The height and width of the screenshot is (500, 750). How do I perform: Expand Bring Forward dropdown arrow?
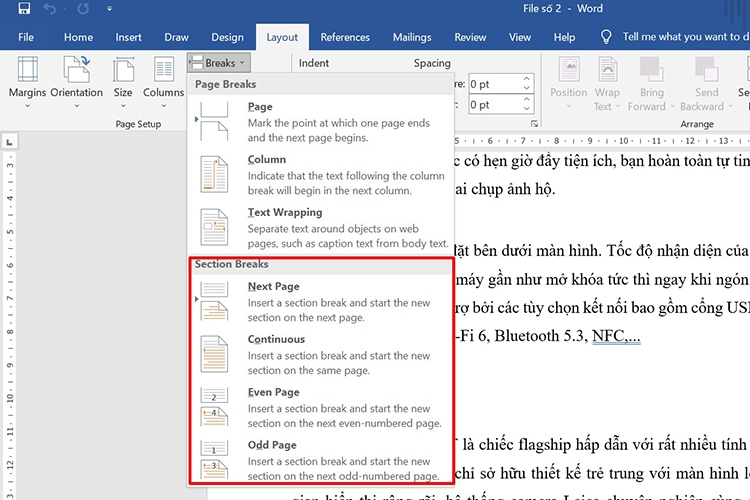pos(672,106)
